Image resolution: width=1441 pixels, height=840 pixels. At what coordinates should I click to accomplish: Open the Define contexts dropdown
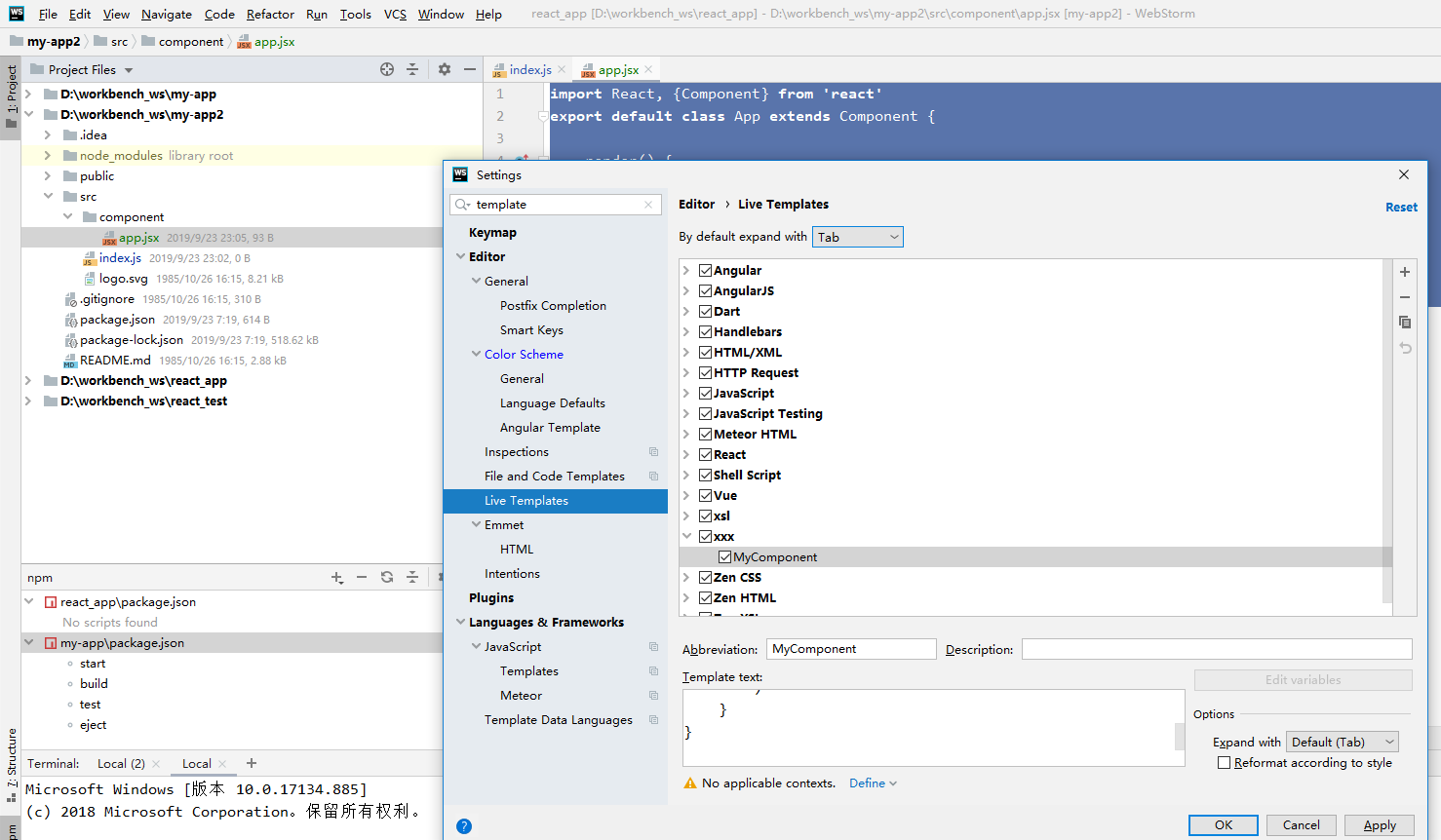coord(873,783)
